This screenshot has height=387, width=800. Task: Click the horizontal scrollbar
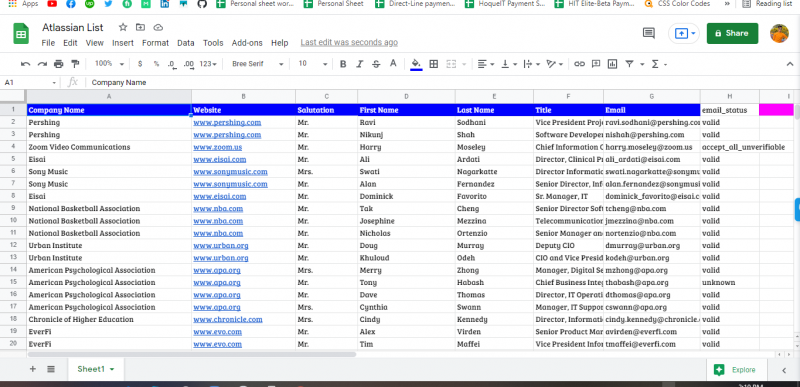coord(192,354)
